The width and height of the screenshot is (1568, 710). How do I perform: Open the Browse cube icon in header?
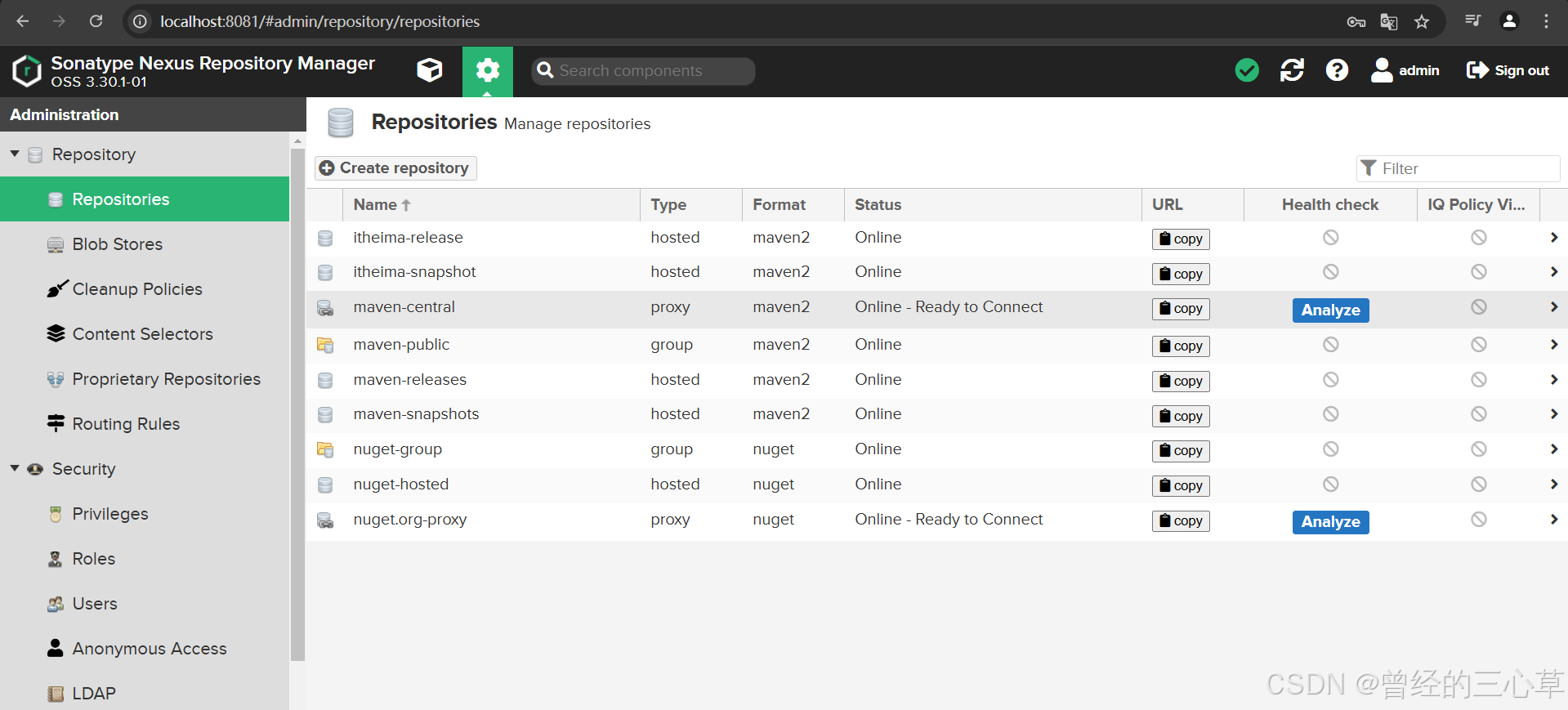(x=430, y=70)
